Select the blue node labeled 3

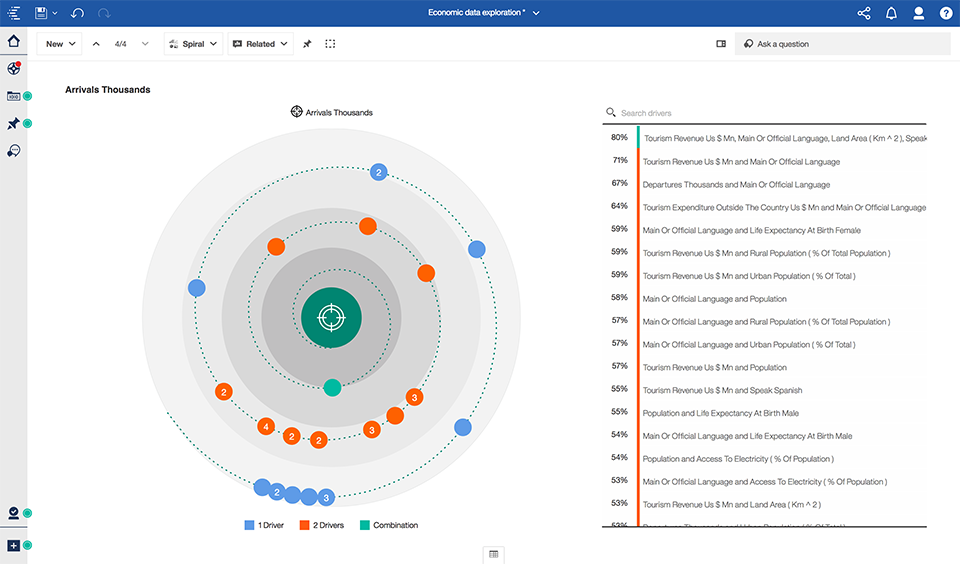[x=326, y=498]
